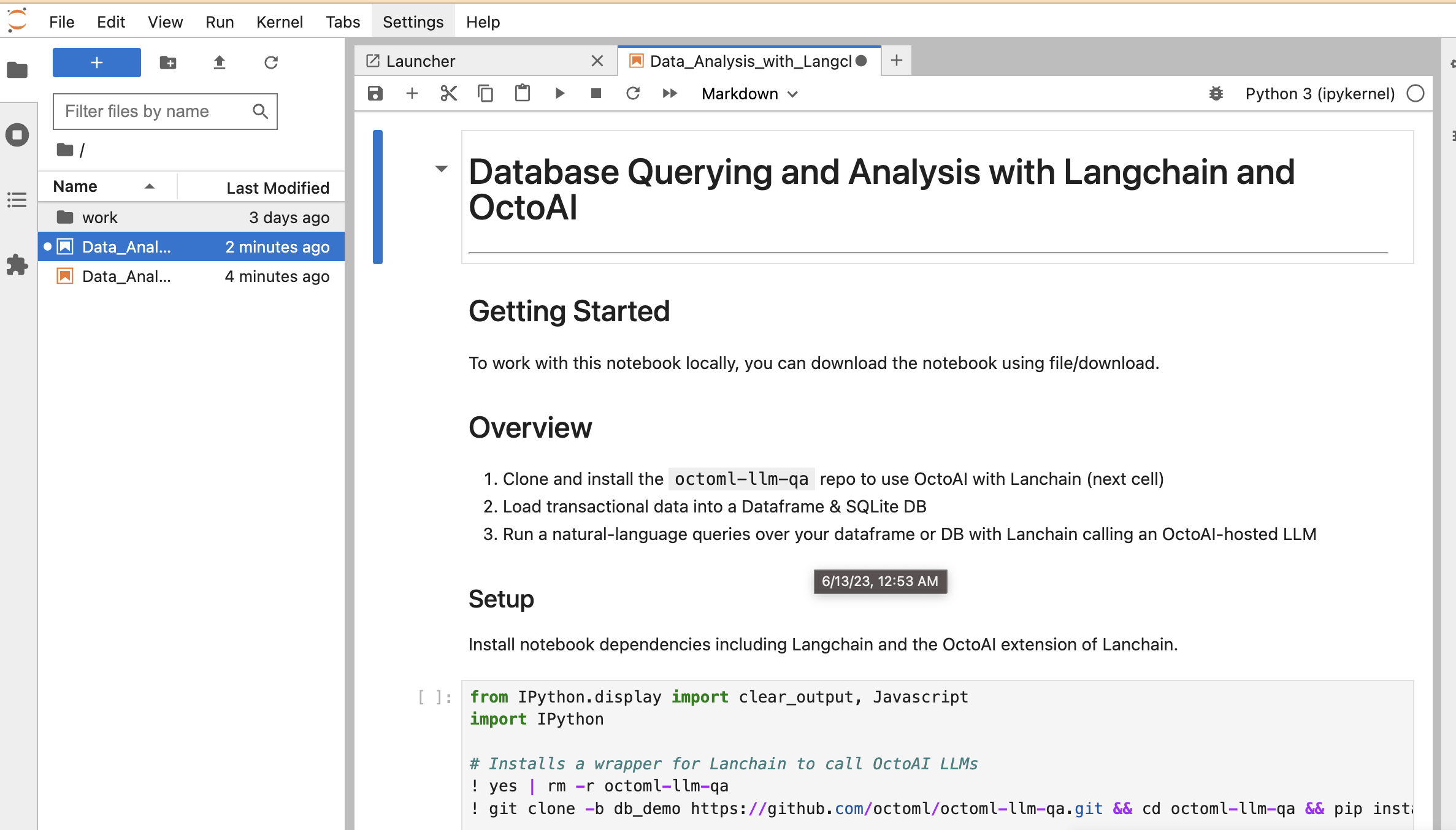Screen dimensions: 1456x830
Task: Save the notebook with the disk icon
Action: [x=375, y=93]
